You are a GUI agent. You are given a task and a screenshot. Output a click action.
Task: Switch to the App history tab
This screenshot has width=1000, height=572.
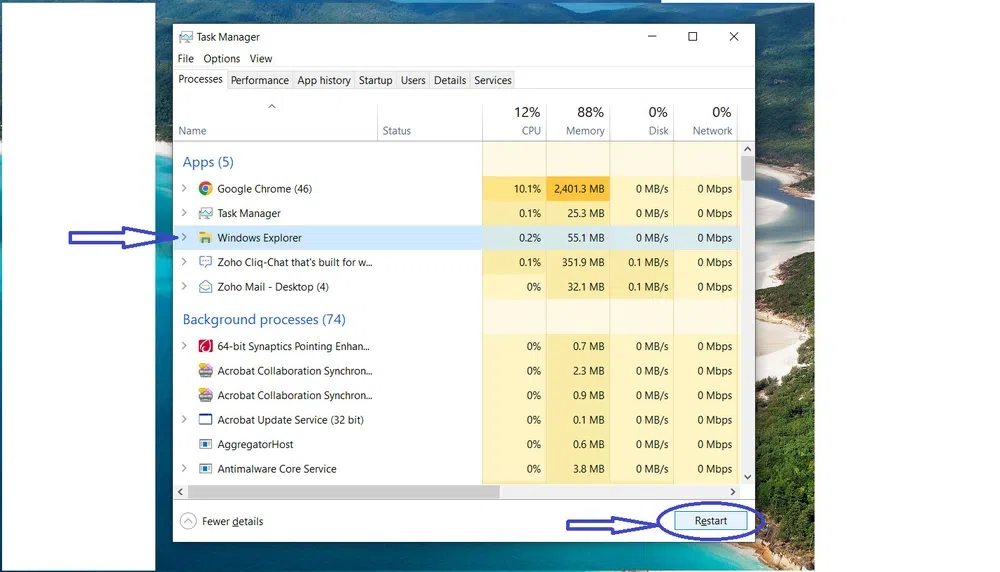point(324,80)
